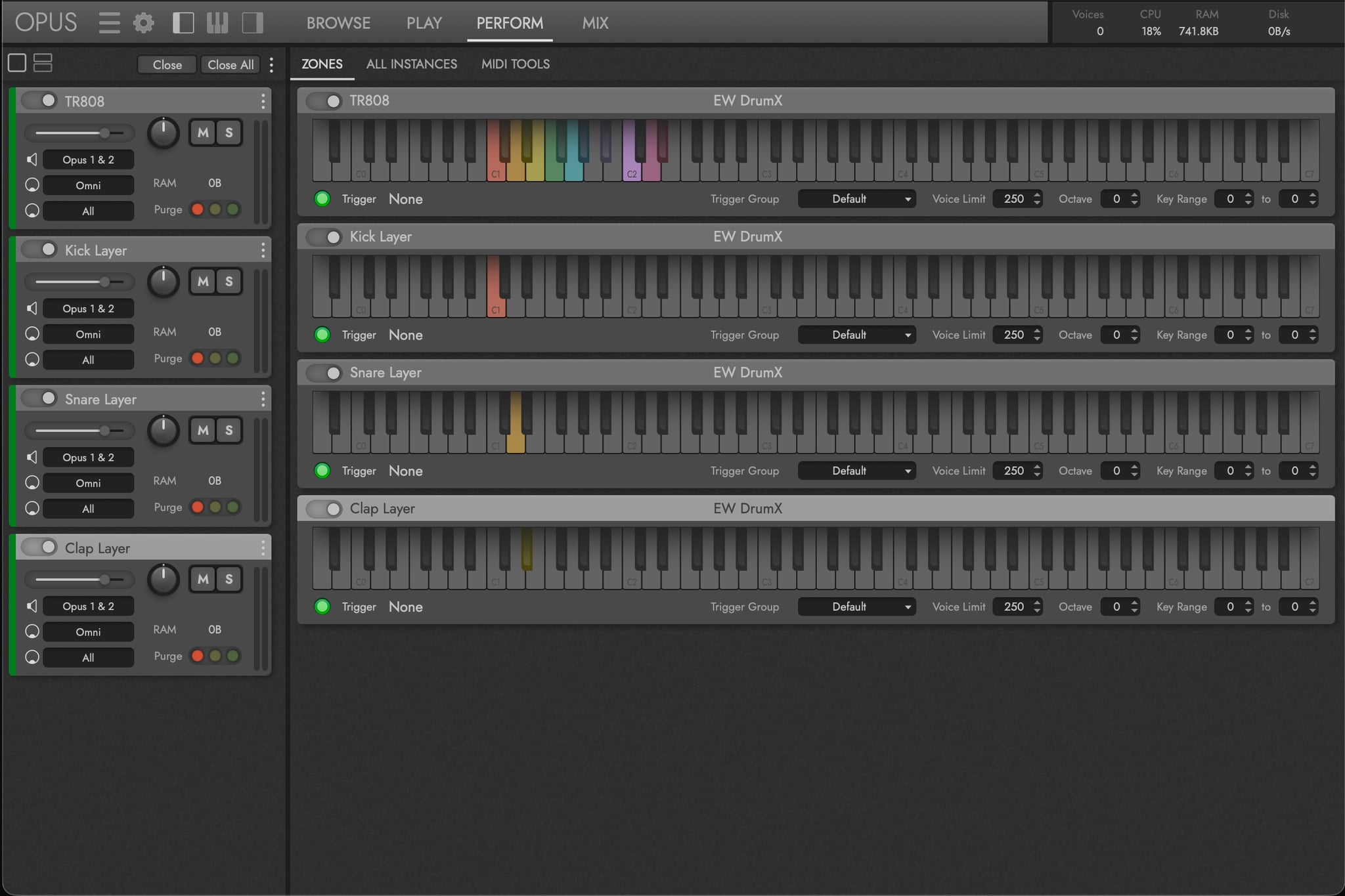Open Clap Layer instrument options menu dots
Viewport: 1345px width, 896px height.
point(263,547)
